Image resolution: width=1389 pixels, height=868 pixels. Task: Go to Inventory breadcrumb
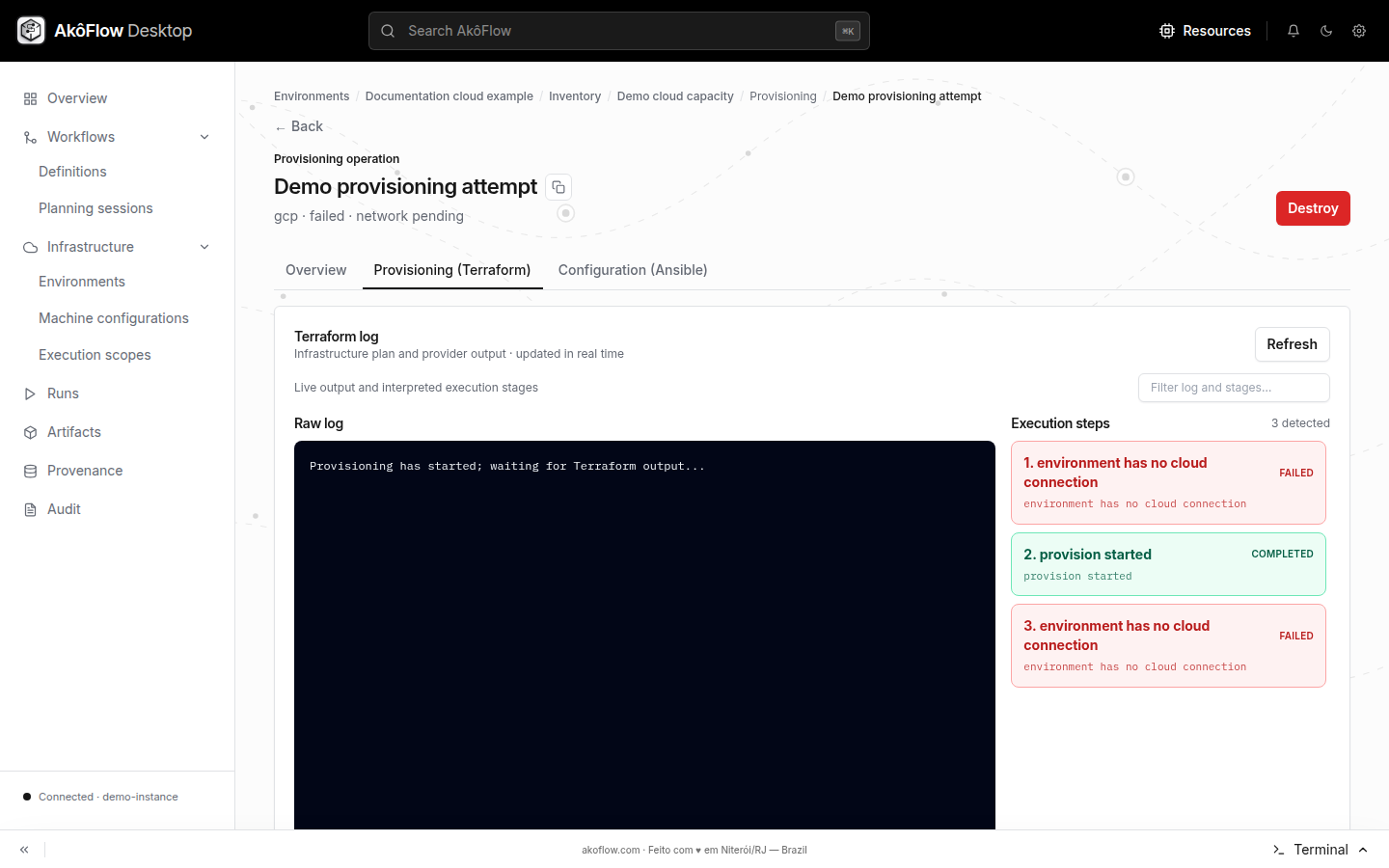tap(575, 96)
